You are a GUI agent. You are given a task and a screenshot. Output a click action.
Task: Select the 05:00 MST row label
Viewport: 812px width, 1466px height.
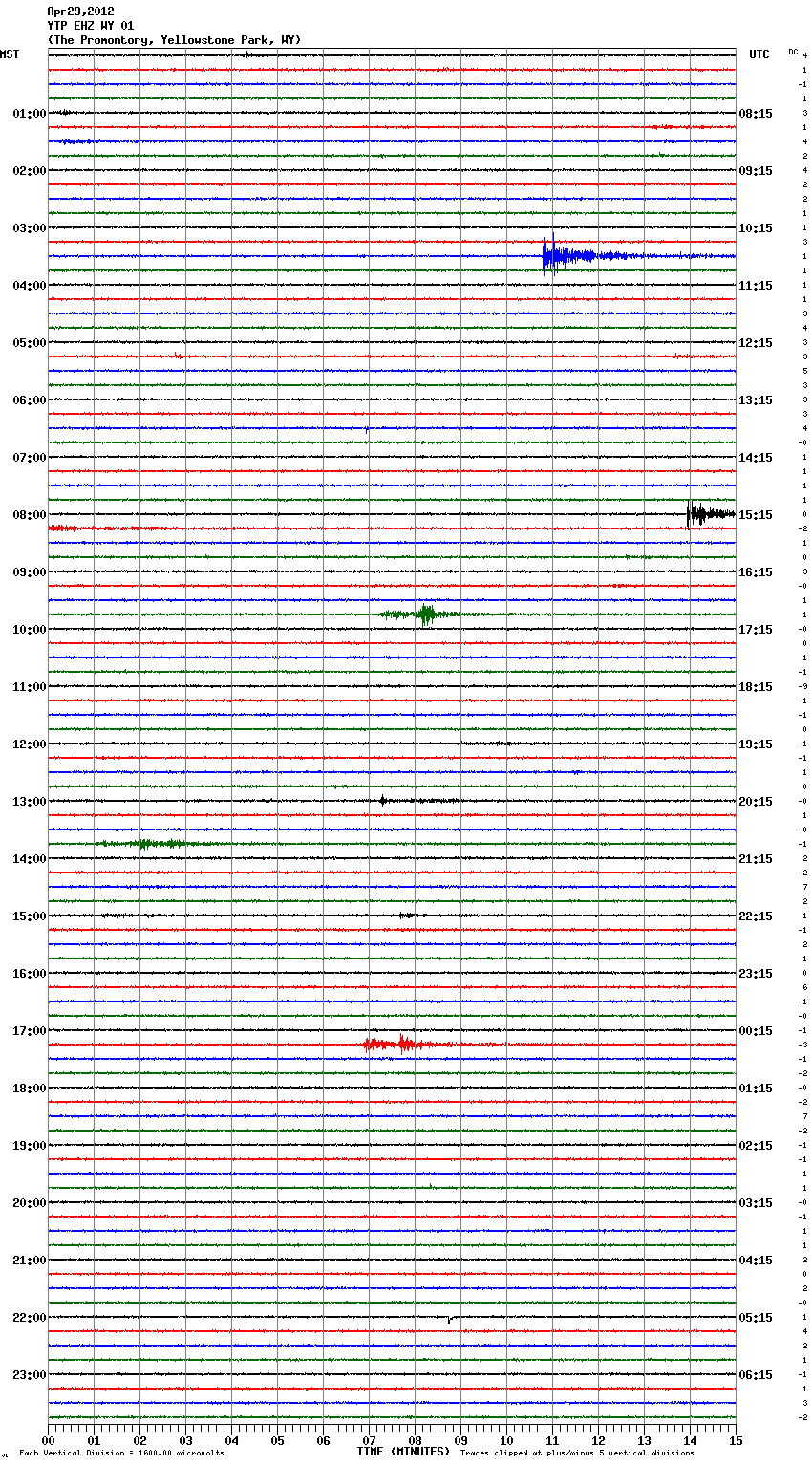point(30,343)
